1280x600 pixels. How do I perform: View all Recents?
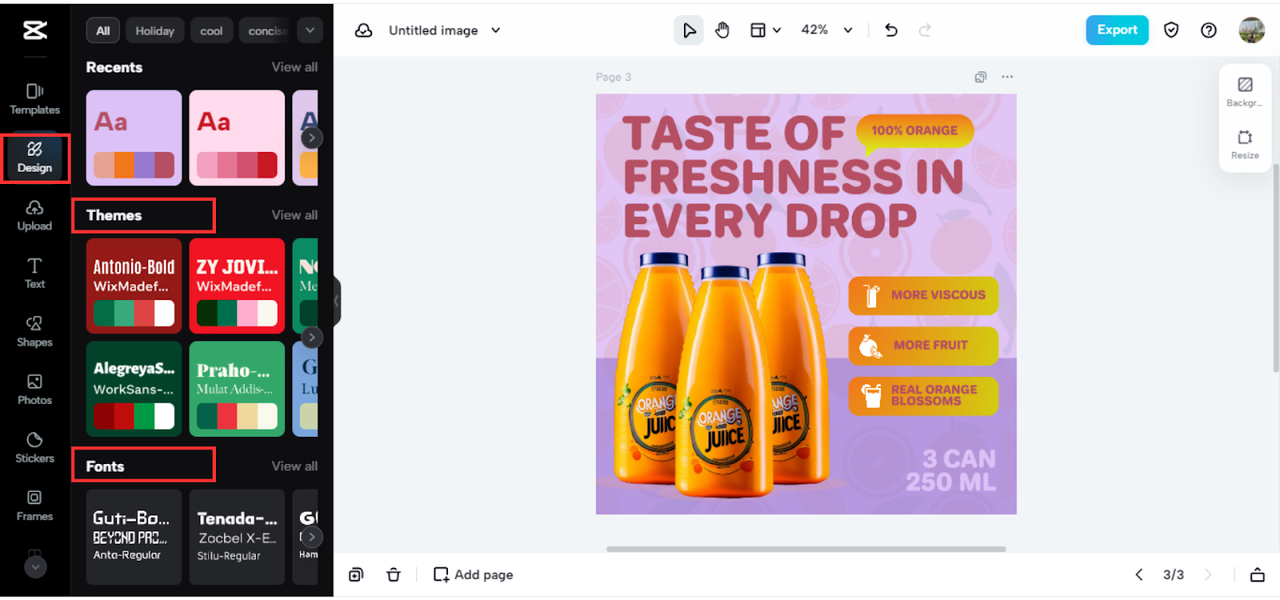click(x=294, y=67)
